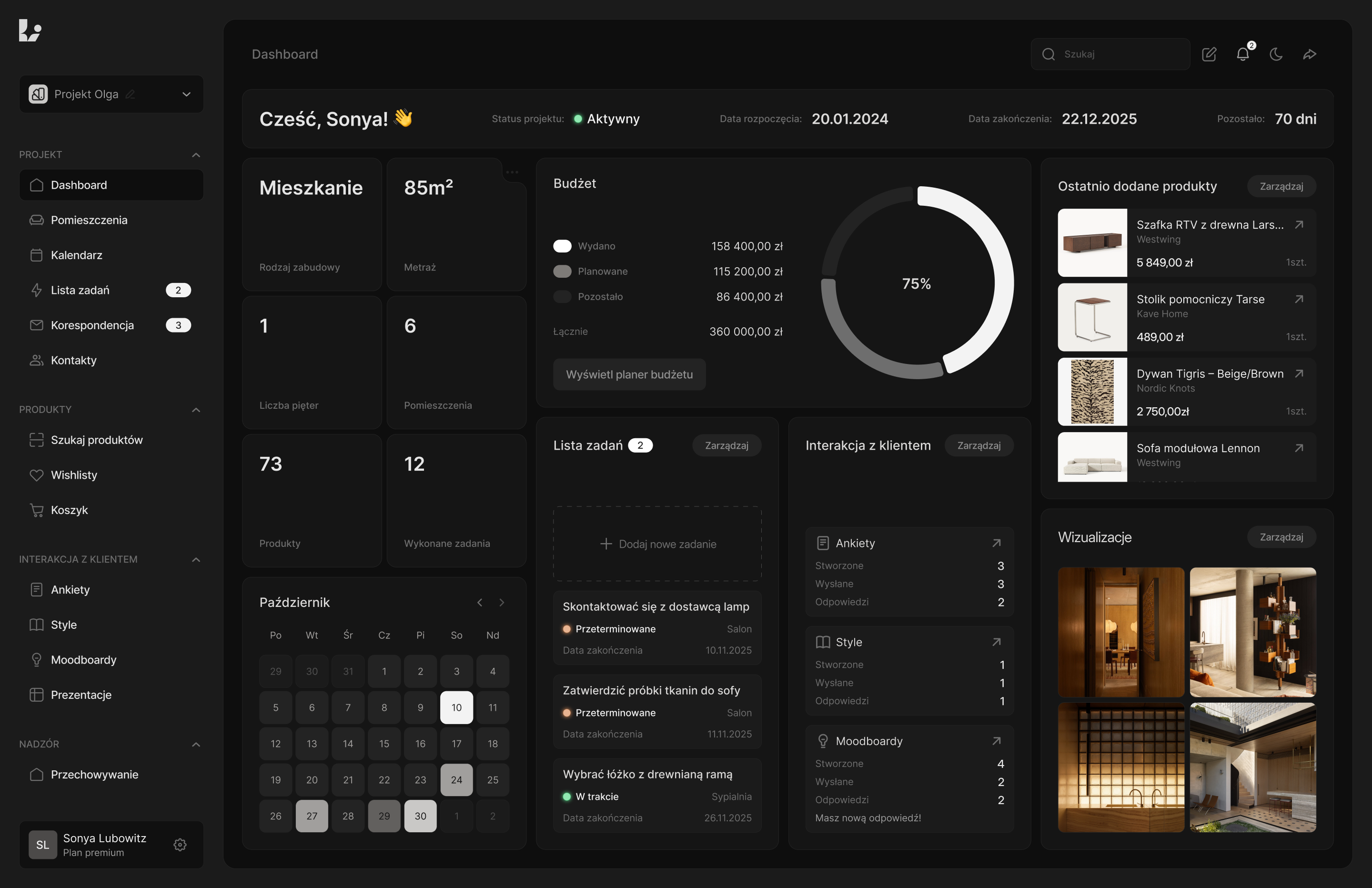Click the budget 75% donut chart
Image resolution: width=1372 pixels, height=888 pixels.
916,283
